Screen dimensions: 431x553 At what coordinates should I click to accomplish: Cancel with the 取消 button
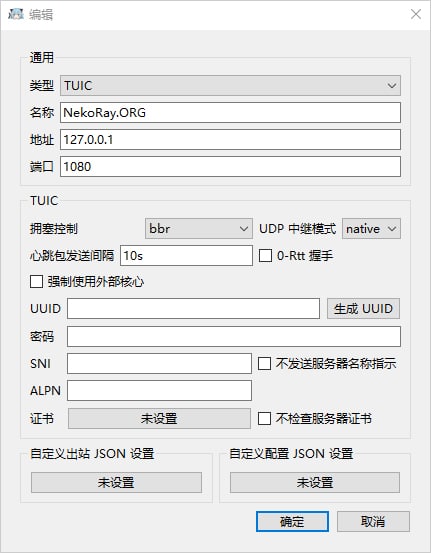tap(373, 522)
